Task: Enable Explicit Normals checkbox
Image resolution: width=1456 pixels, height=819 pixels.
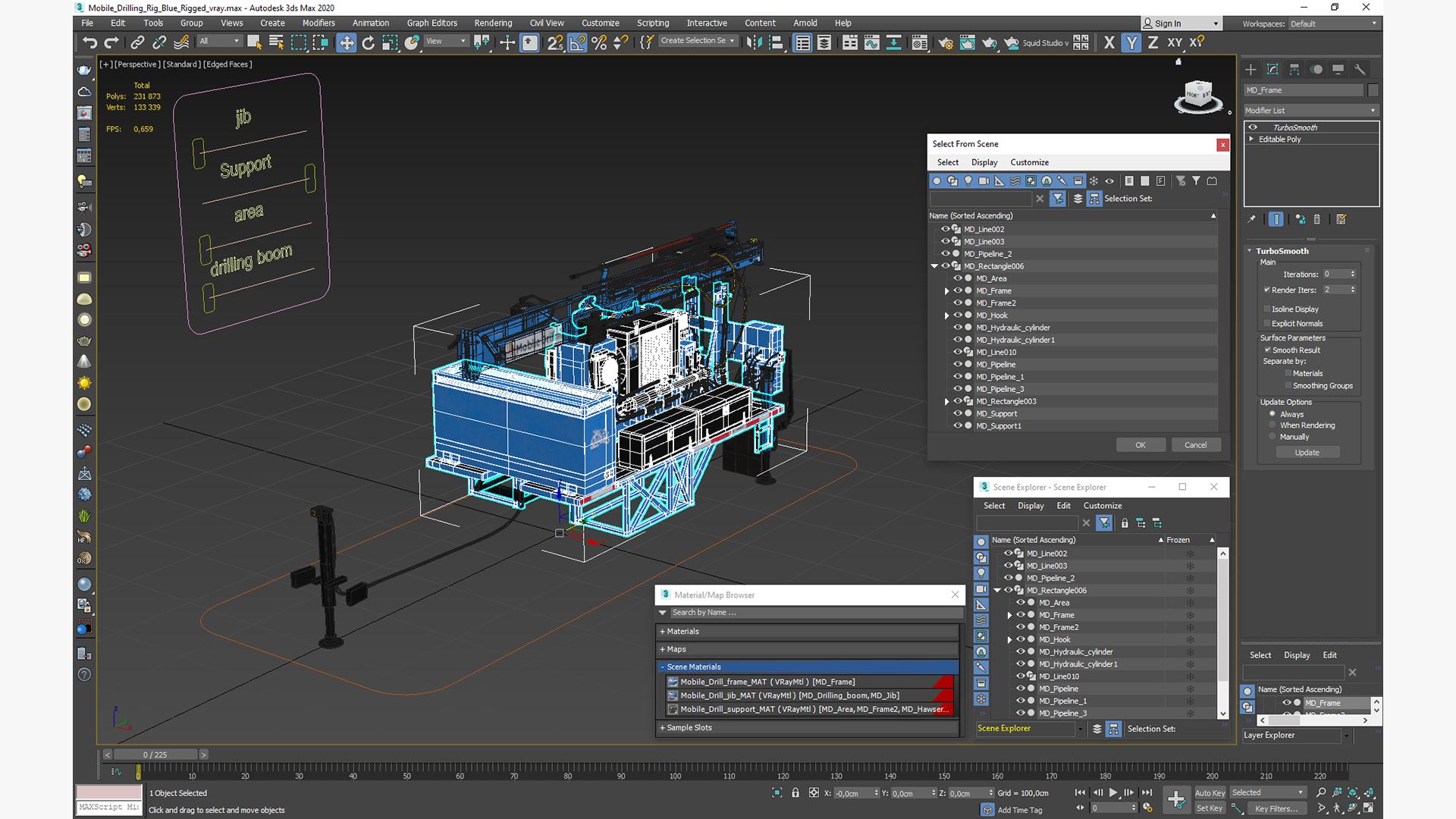Action: click(x=1266, y=323)
